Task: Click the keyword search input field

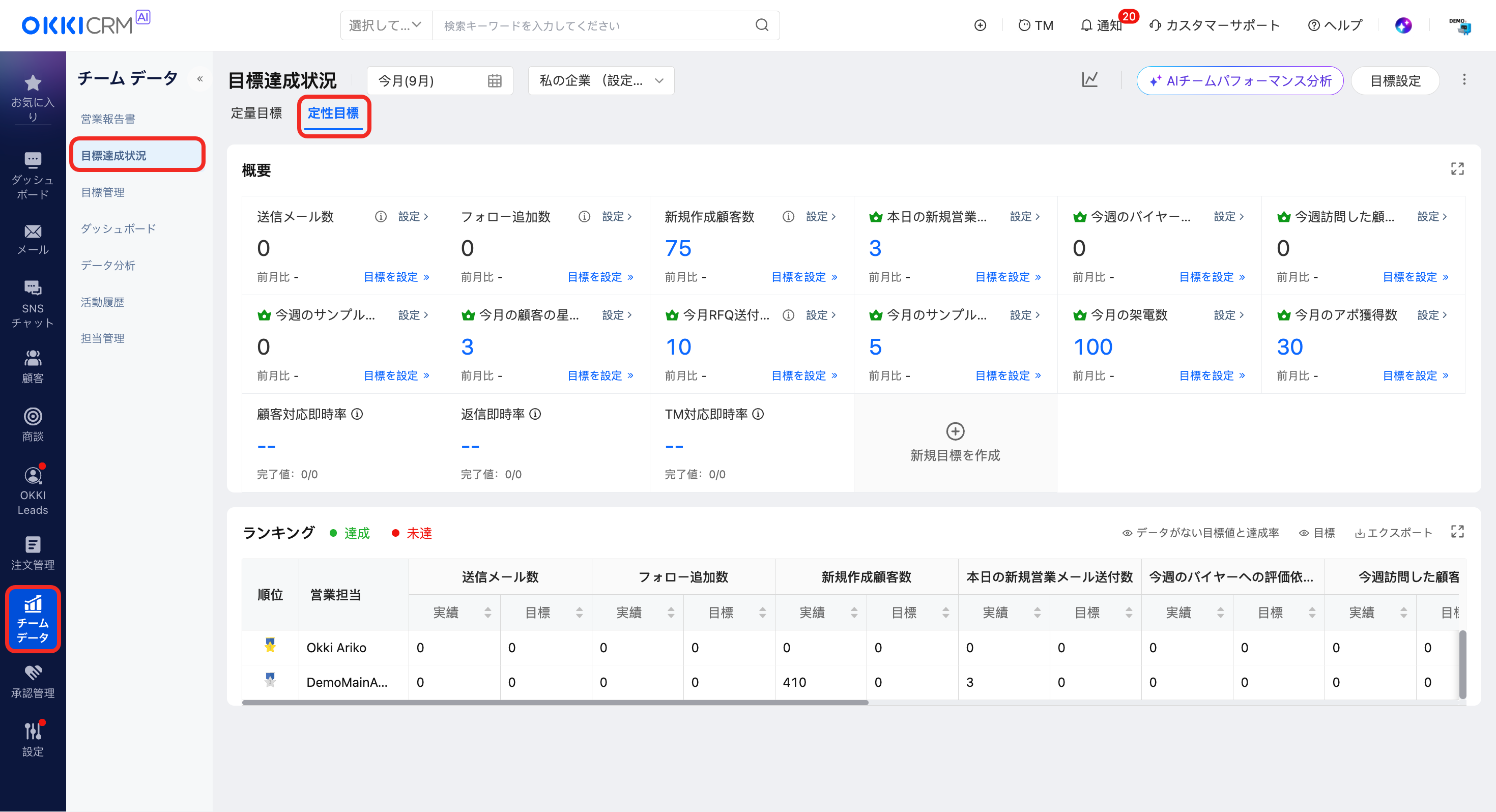Action: click(x=592, y=25)
